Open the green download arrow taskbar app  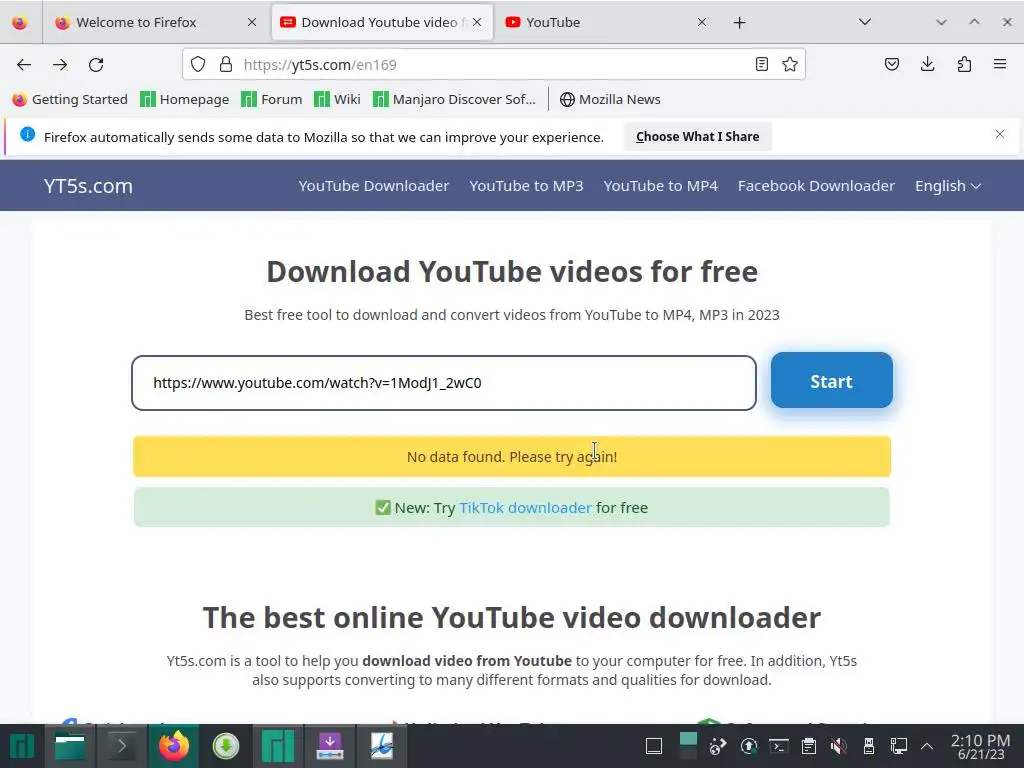tap(226, 746)
